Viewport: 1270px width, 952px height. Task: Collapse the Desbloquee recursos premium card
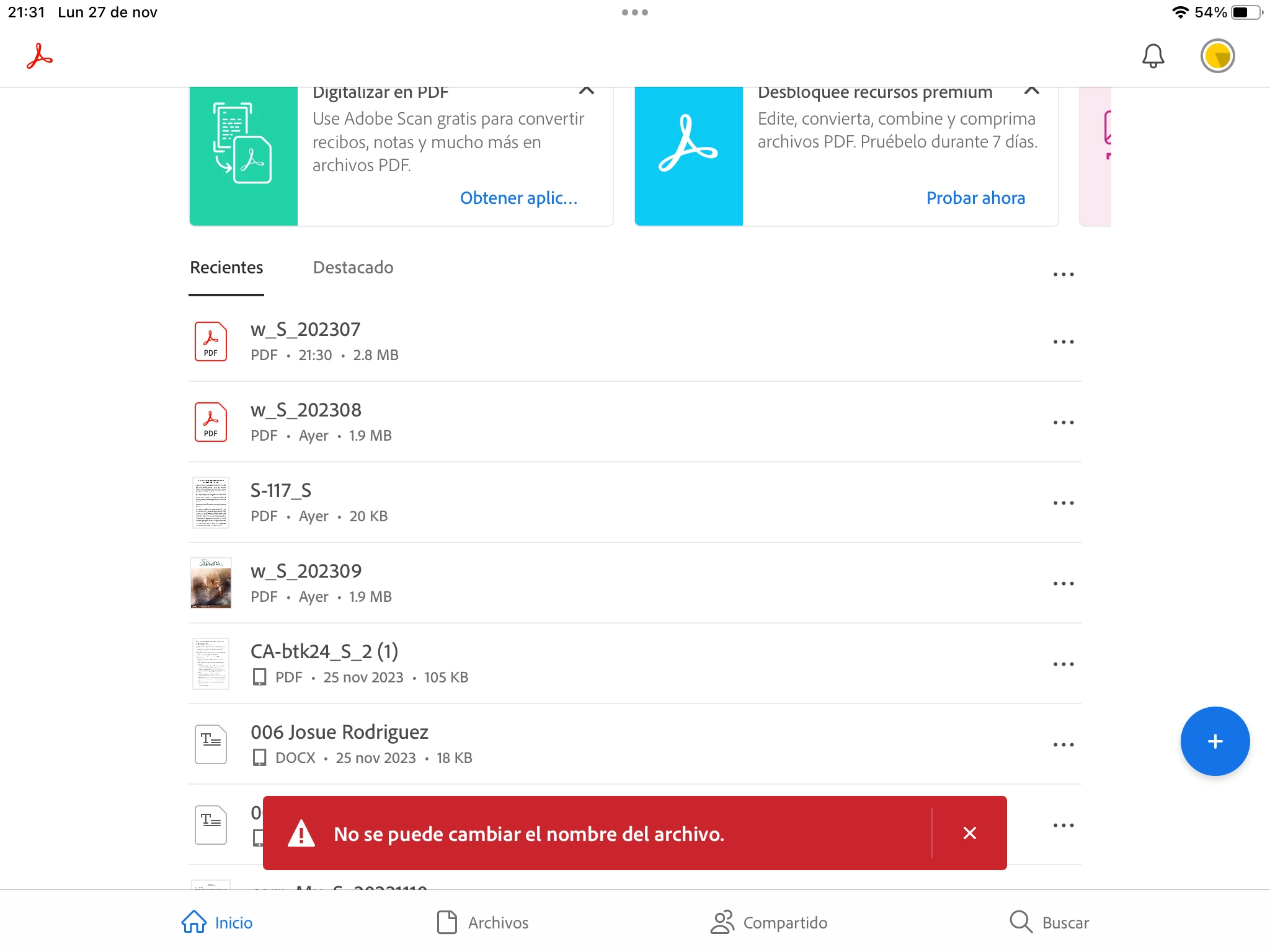(1031, 91)
